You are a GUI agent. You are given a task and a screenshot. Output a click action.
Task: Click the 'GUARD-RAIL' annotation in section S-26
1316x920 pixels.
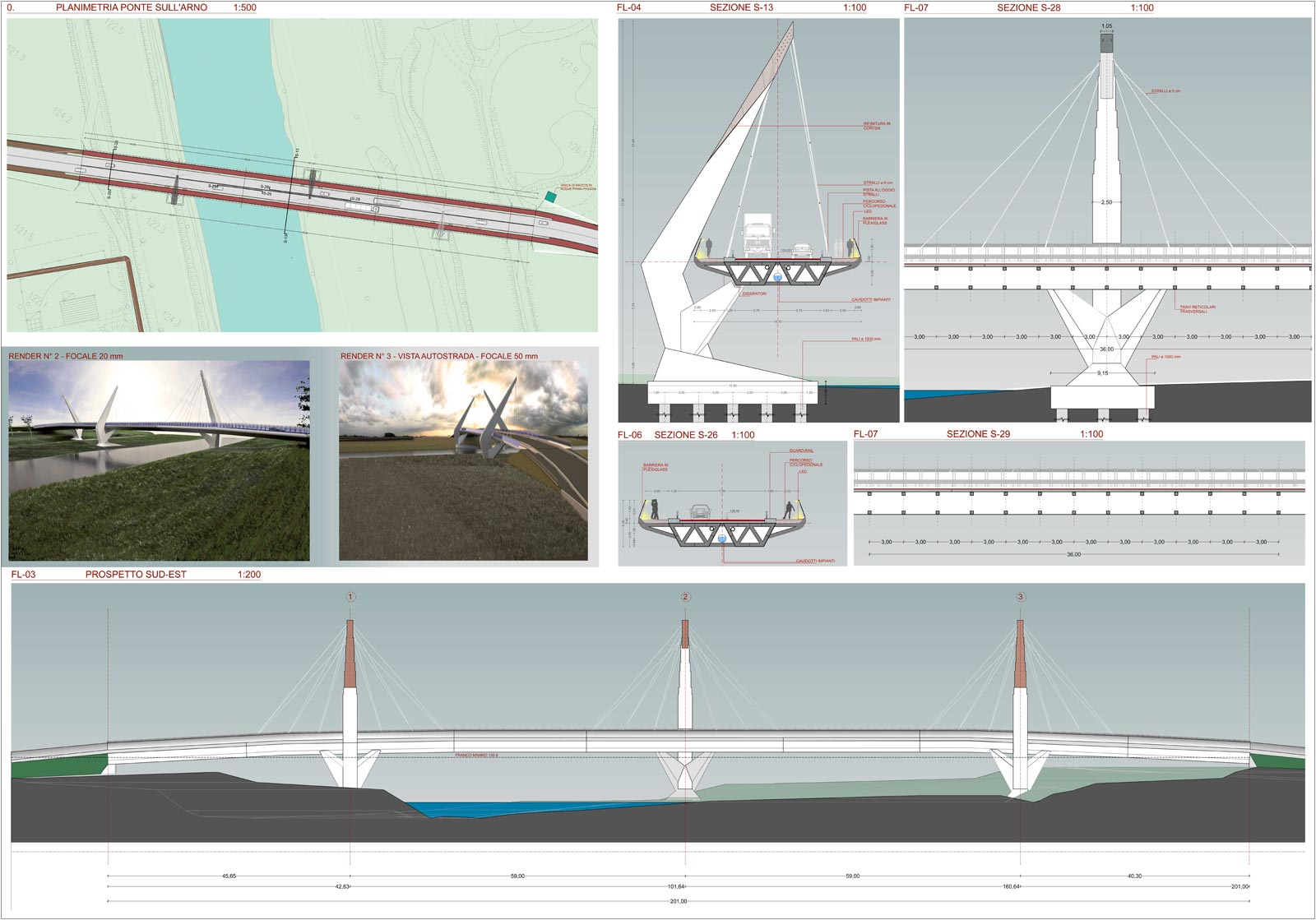coord(801,451)
